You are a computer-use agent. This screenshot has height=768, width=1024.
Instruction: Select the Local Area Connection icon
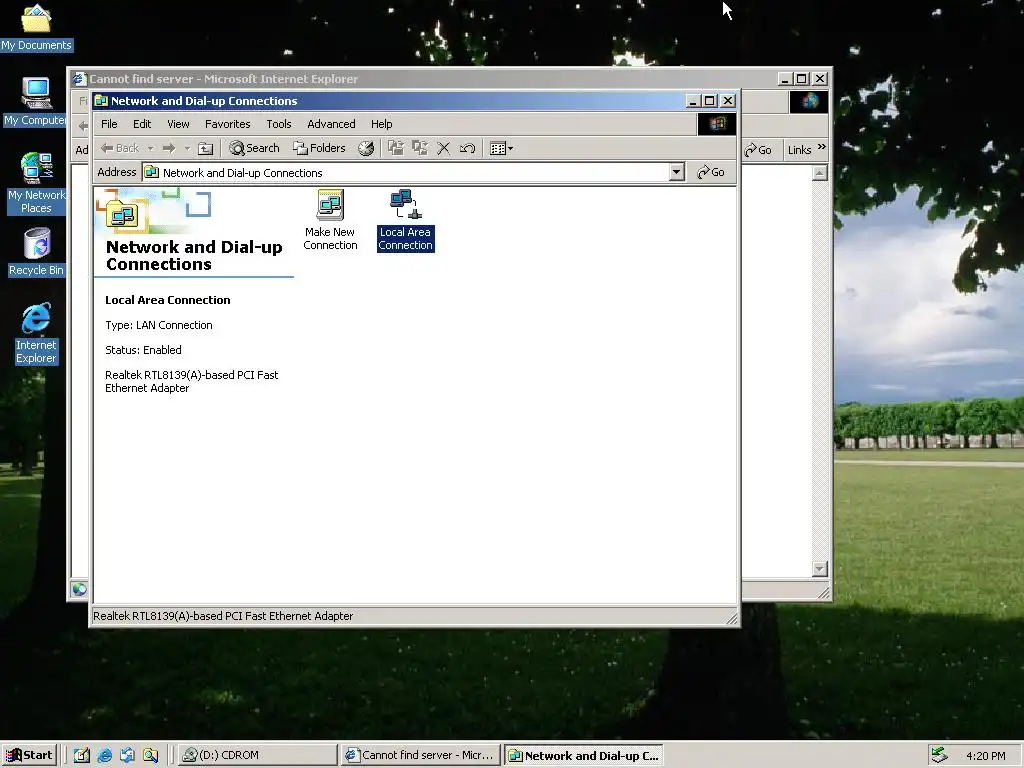406,220
